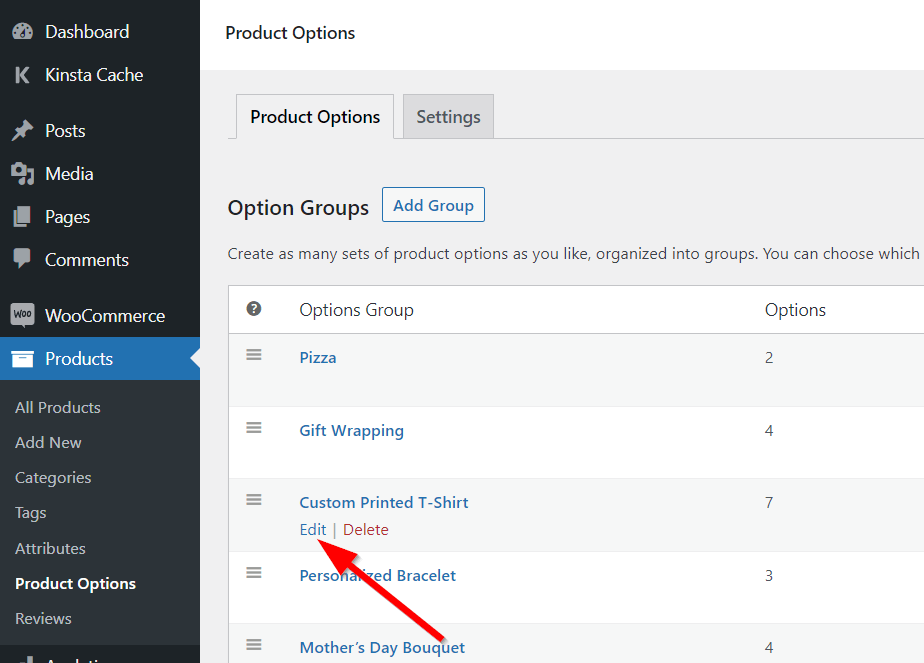Open the Attributes page
This screenshot has width=924, height=663.
pyautogui.click(x=50, y=548)
